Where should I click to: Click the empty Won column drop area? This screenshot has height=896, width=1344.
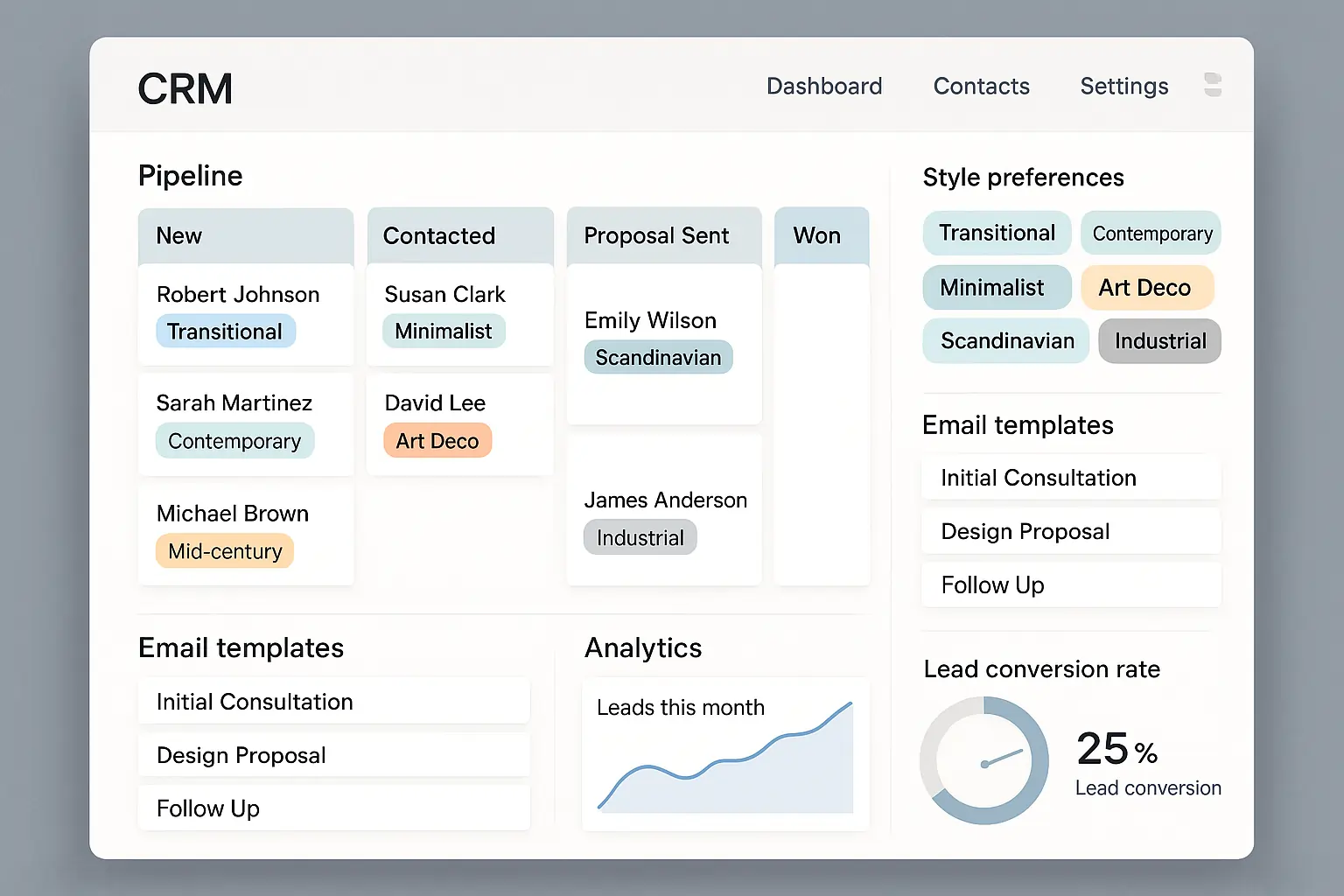[x=822, y=424]
